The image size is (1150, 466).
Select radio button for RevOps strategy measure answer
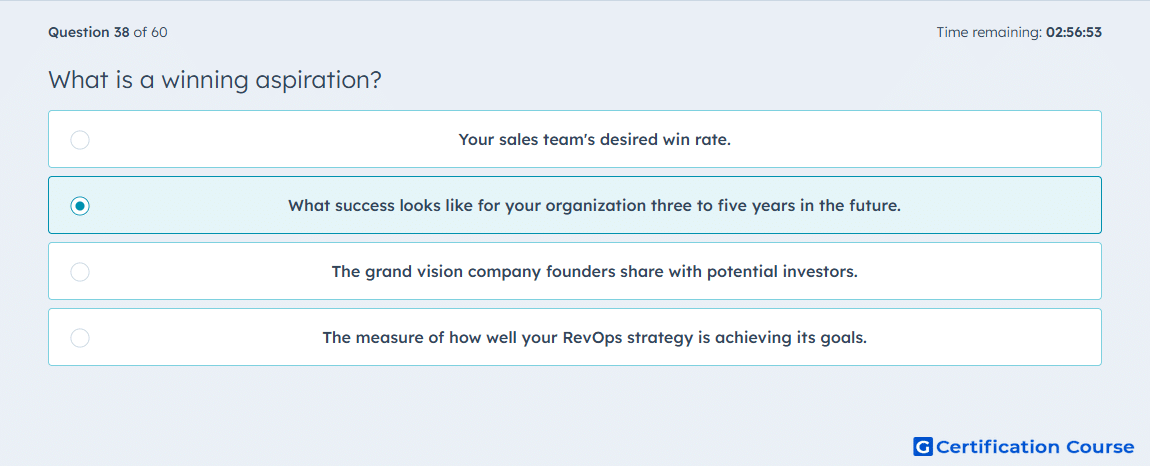80,338
